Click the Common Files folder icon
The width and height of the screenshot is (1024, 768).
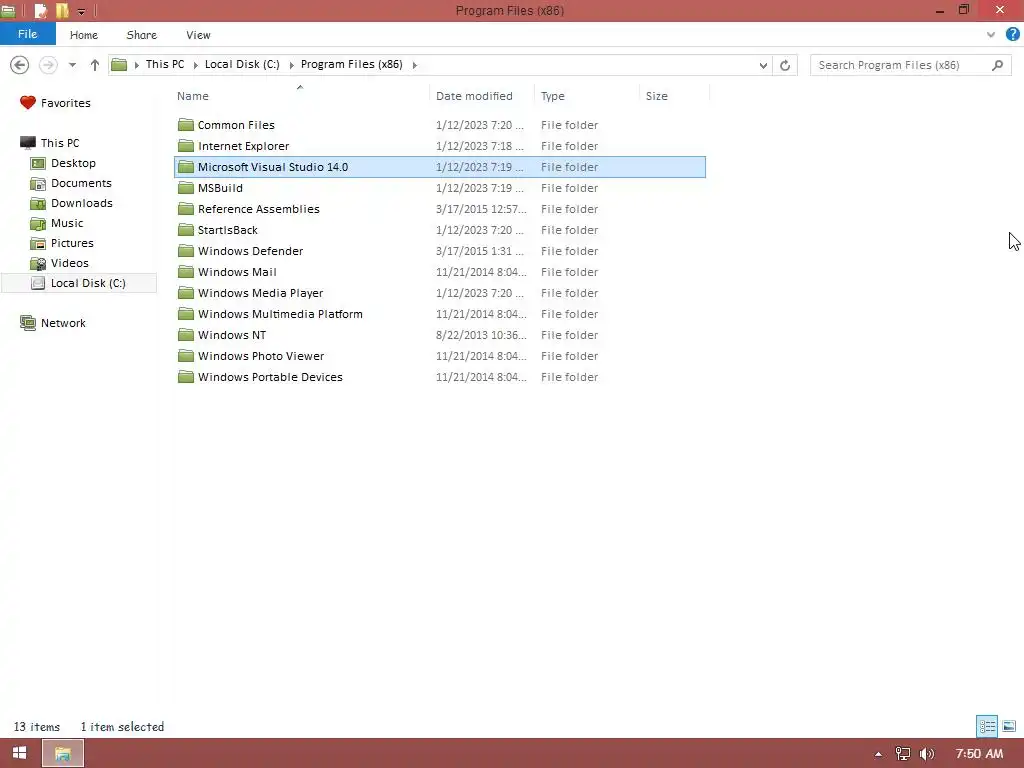pyautogui.click(x=186, y=125)
